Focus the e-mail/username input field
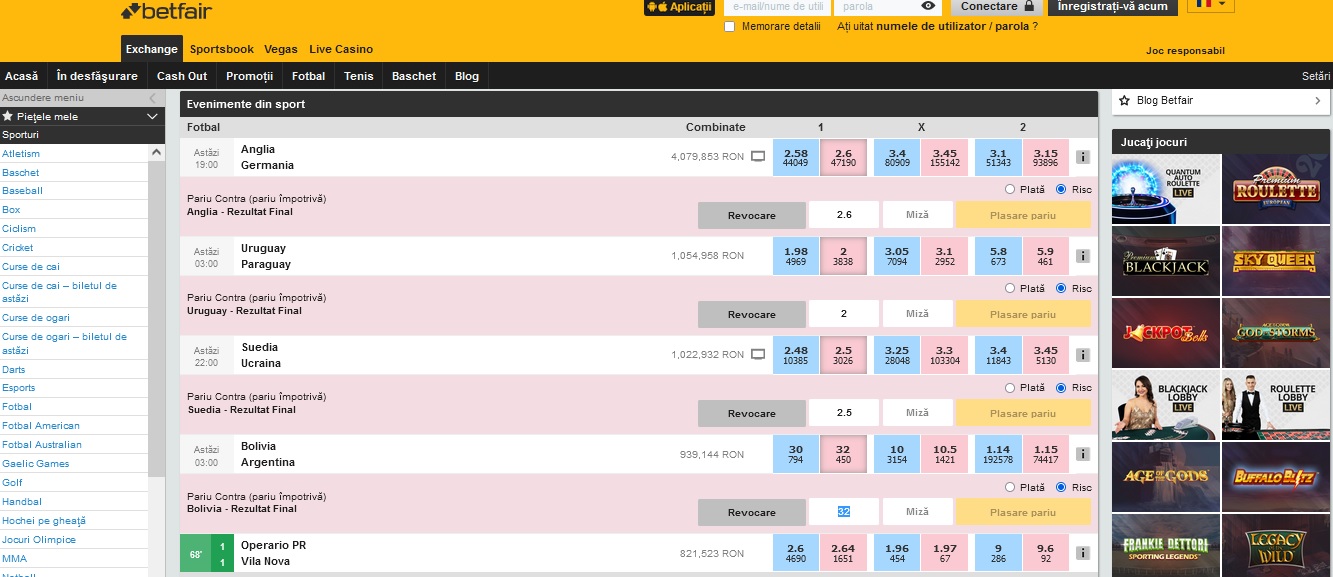Screen dimensions: 1333x577 [x=776, y=6]
